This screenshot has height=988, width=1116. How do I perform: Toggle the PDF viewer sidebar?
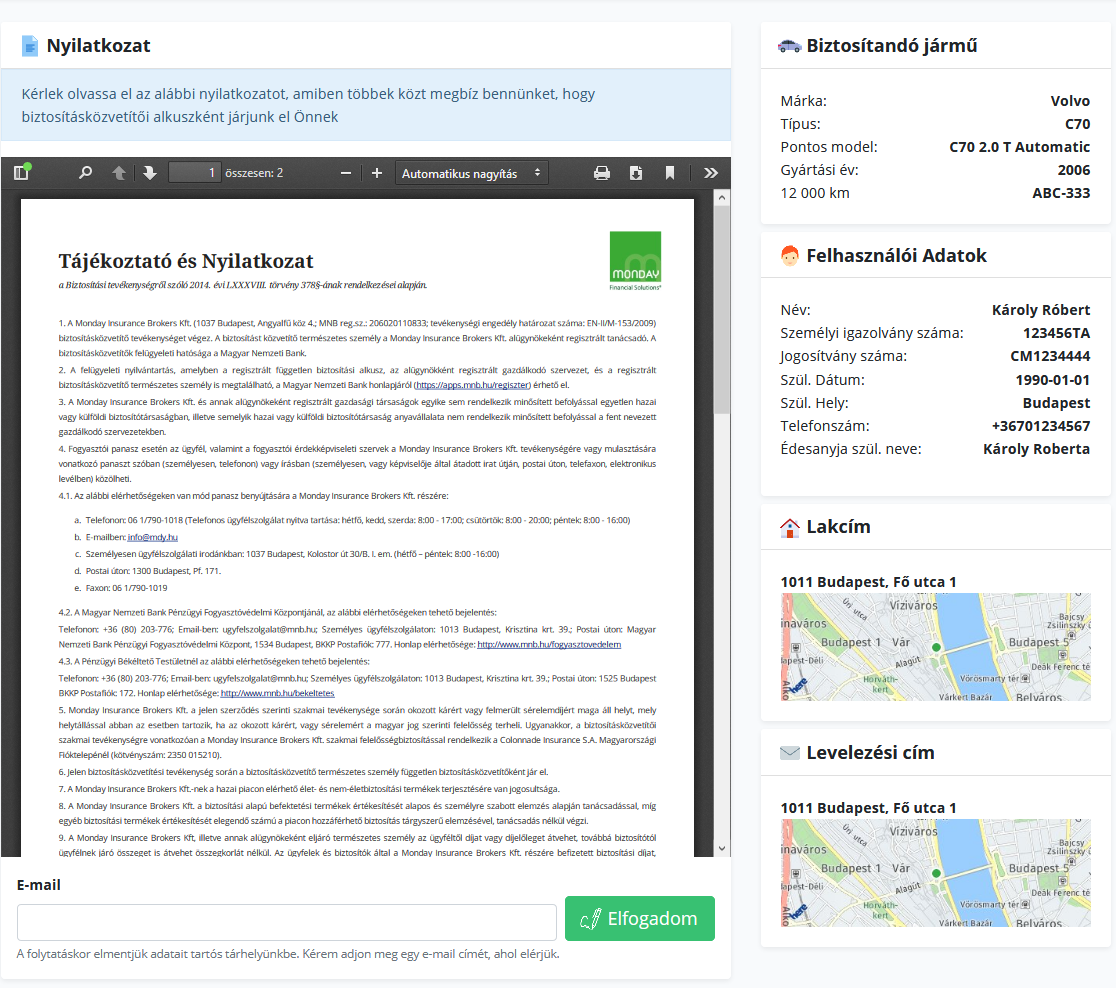click(x=21, y=173)
